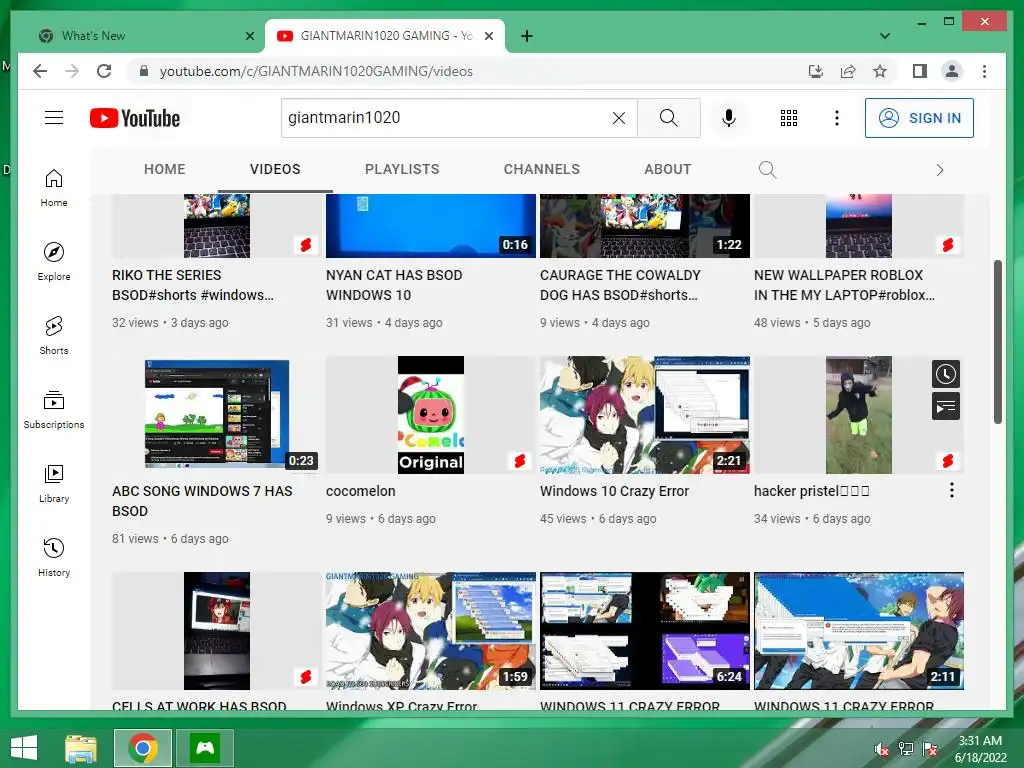Open NEW WALLPAPER ROBLOX video title
The width and height of the screenshot is (1024, 768).
844,285
